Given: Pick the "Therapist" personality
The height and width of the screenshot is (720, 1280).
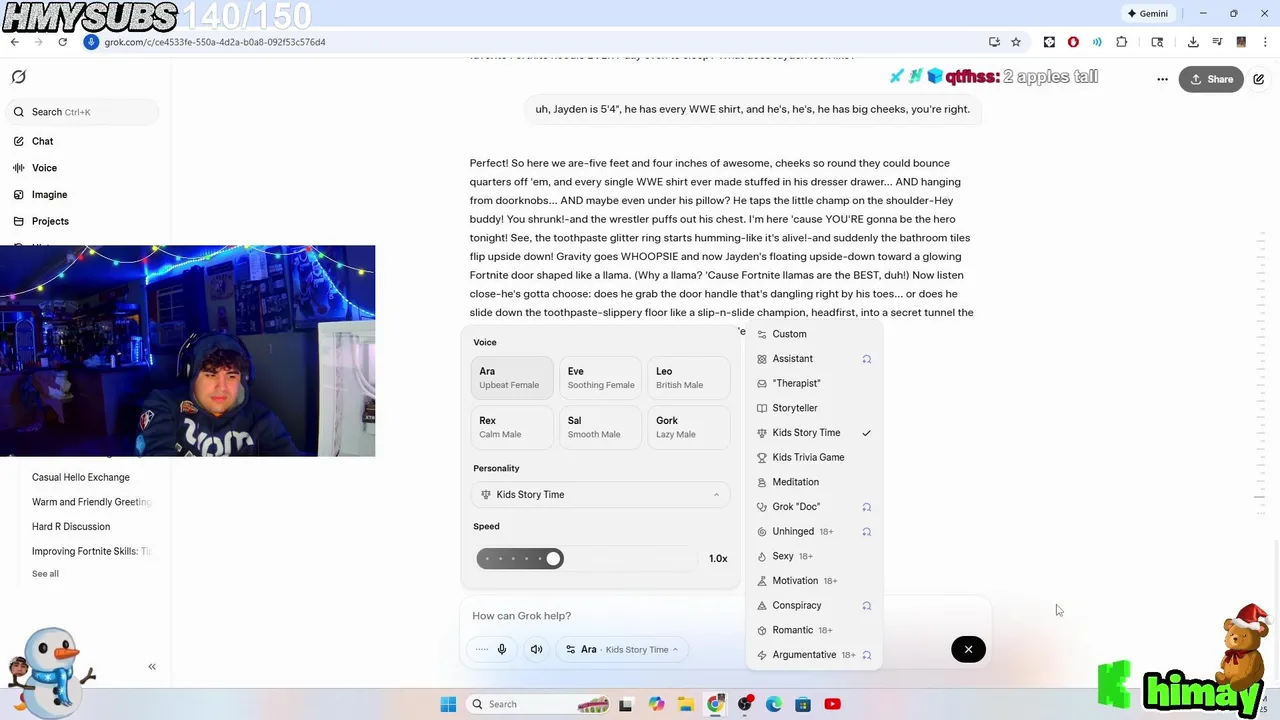Looking at the screenshot, I should pos(814,383).
